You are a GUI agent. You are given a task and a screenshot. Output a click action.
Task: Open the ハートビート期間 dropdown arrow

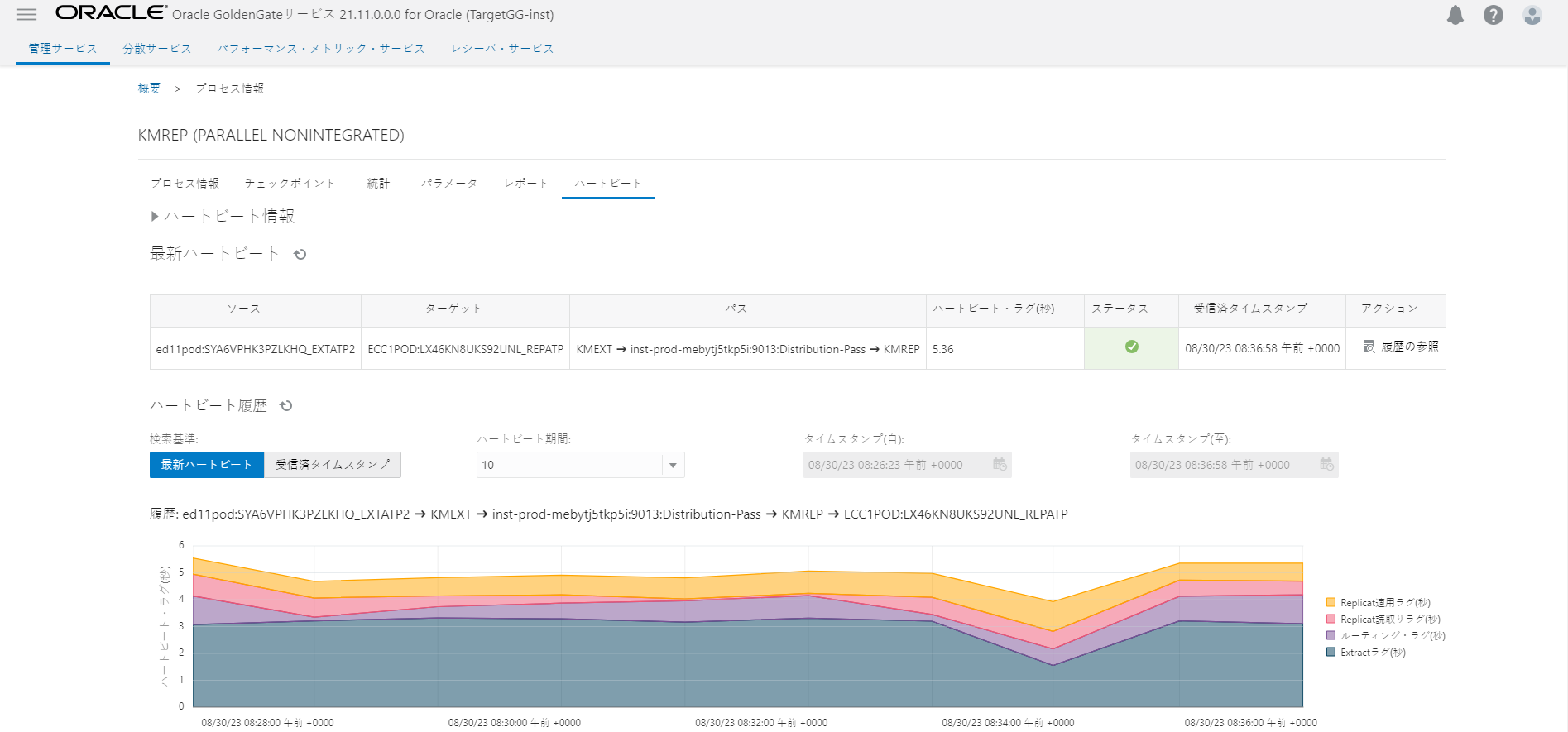(x=673, y=466)
